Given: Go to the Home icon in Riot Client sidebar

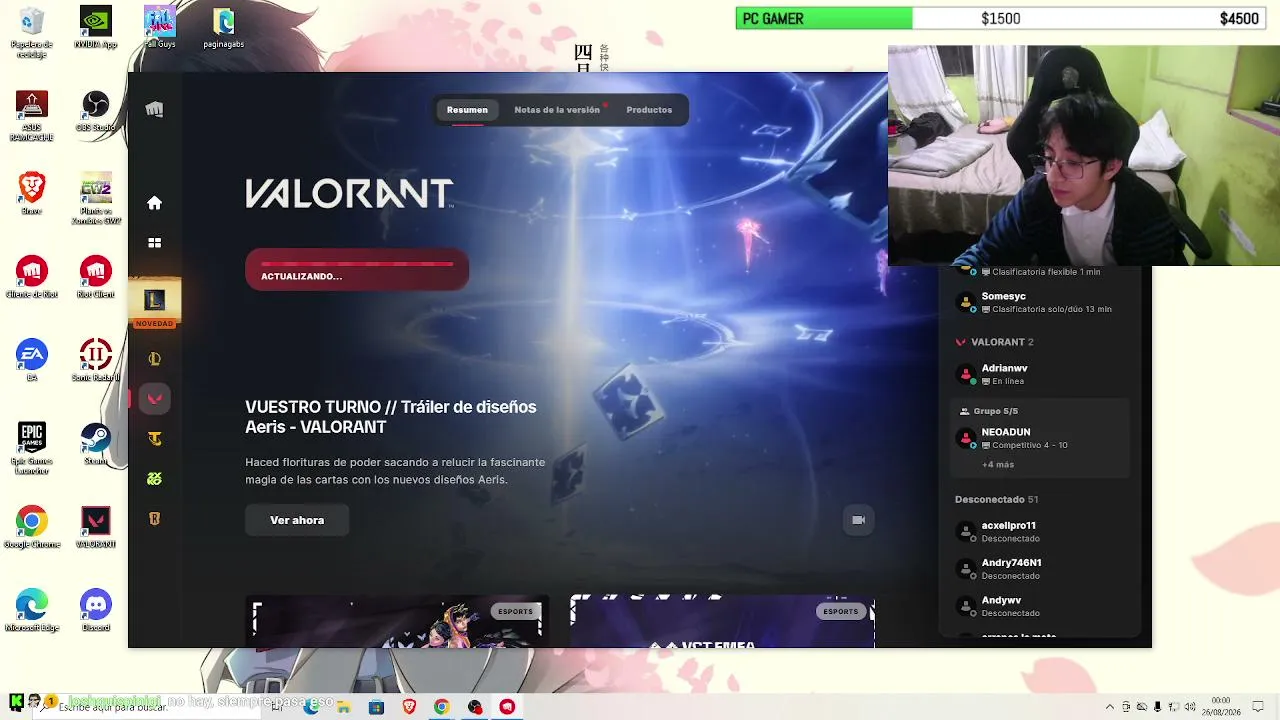Looking at the screenshot, I should (x=154, y=203).
